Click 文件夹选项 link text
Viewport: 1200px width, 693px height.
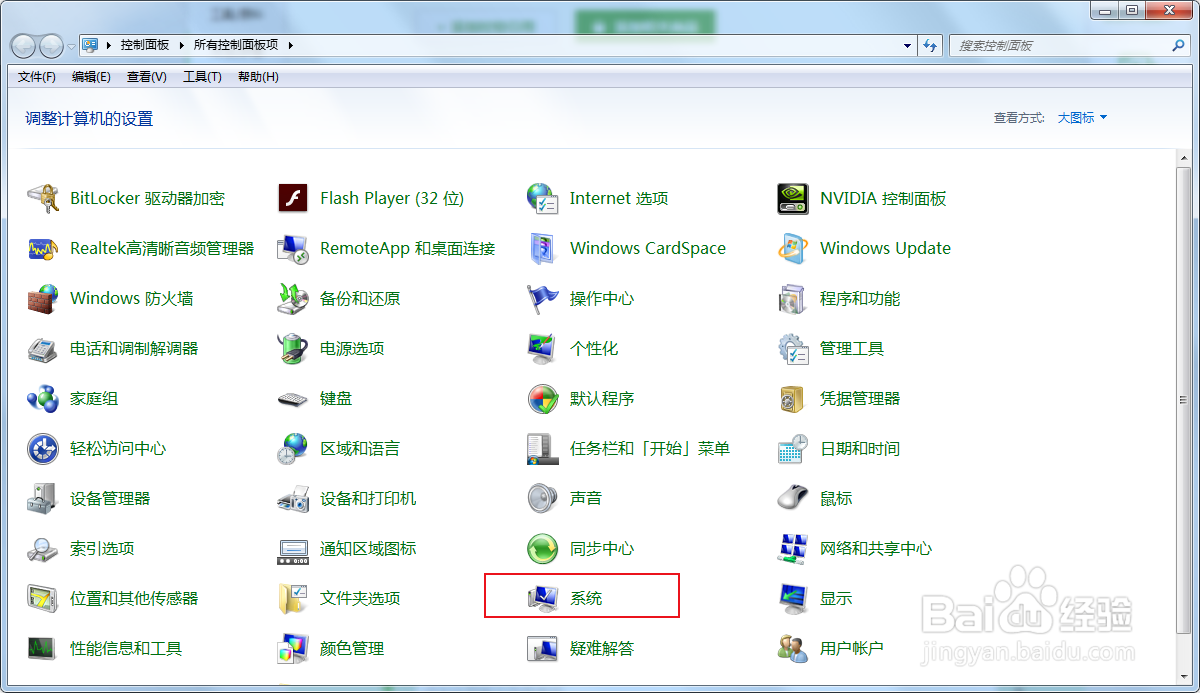coord(360,598)
